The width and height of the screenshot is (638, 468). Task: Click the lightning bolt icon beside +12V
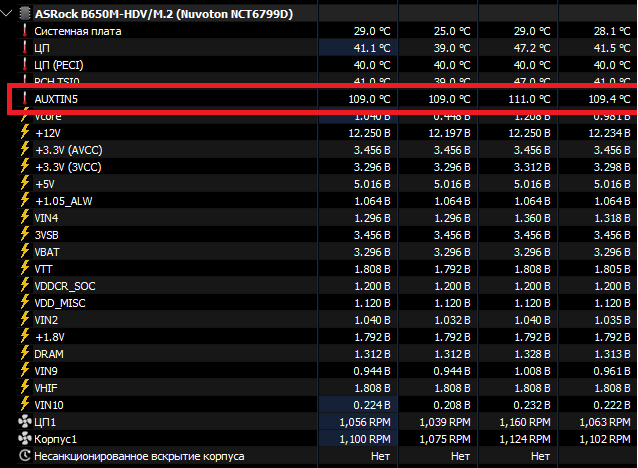click(25, 133)
